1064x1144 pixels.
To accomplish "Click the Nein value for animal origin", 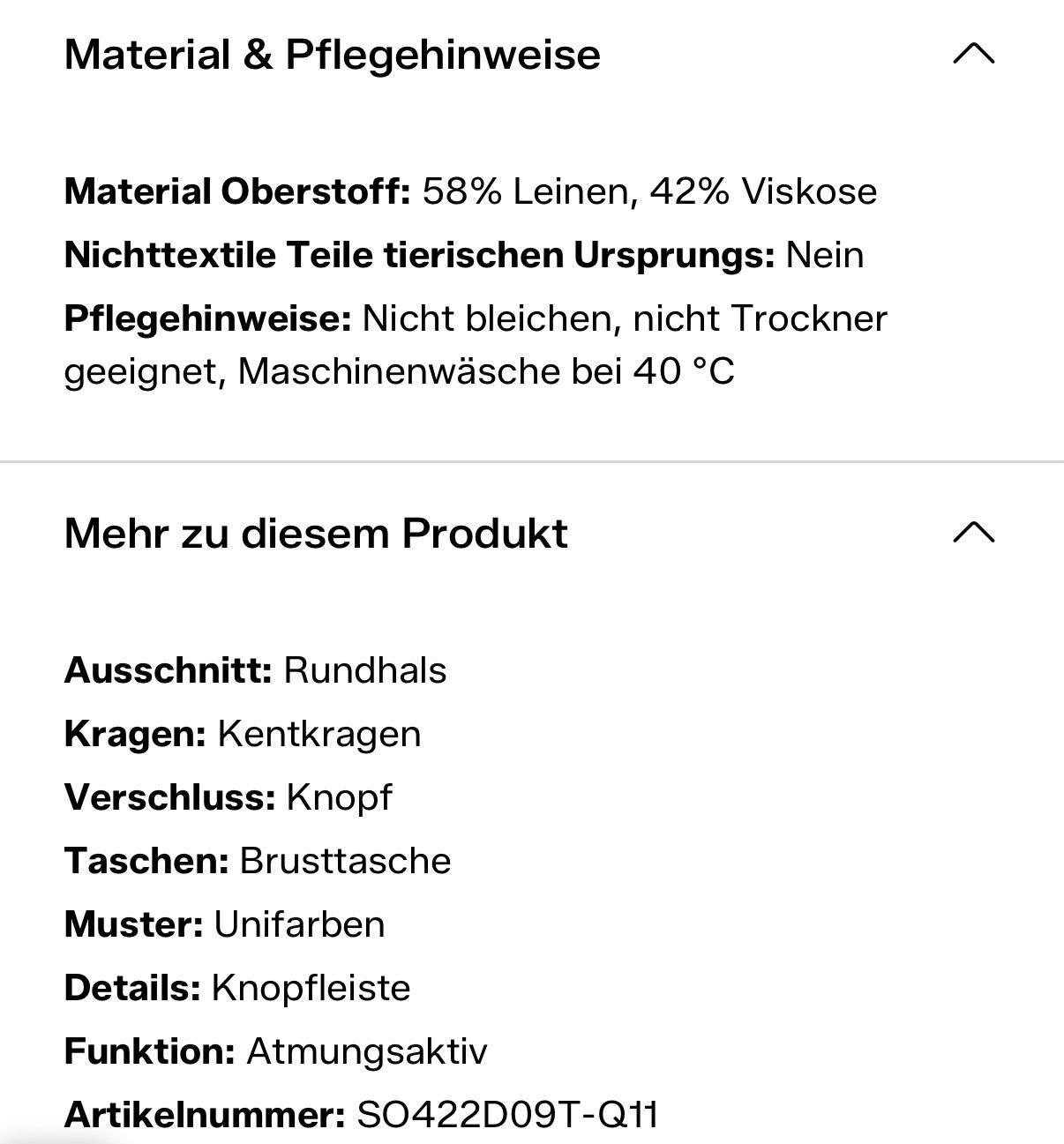I will pyautogui.click(x=825, y=255).
